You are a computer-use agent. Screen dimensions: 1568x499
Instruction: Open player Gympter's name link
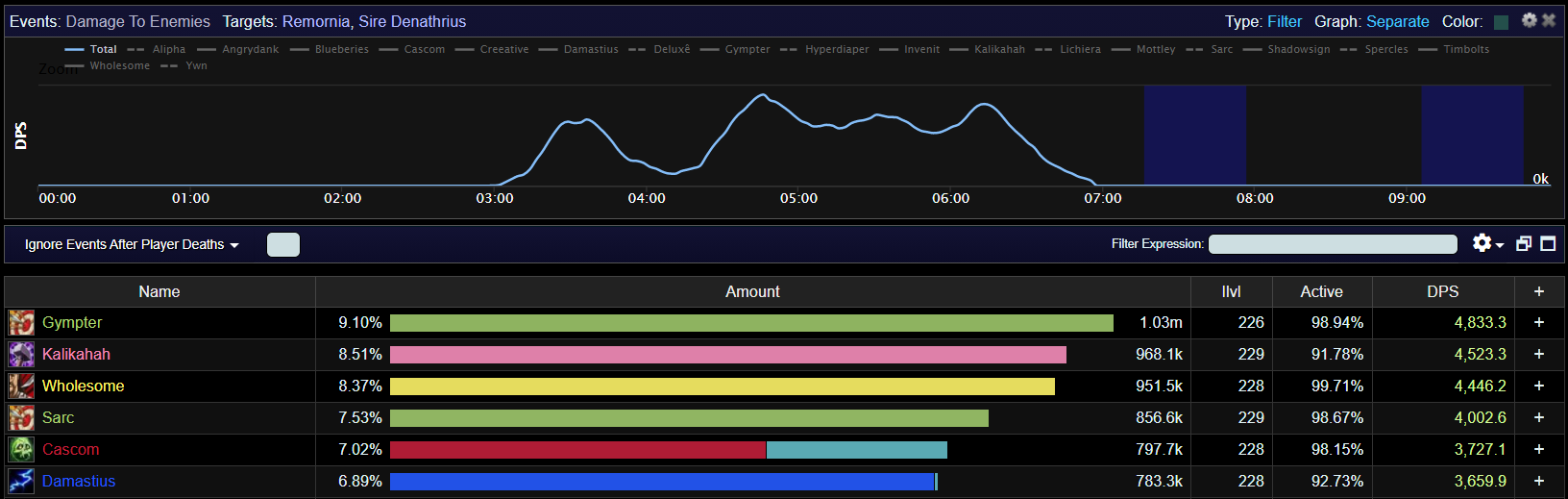point(72,323)
